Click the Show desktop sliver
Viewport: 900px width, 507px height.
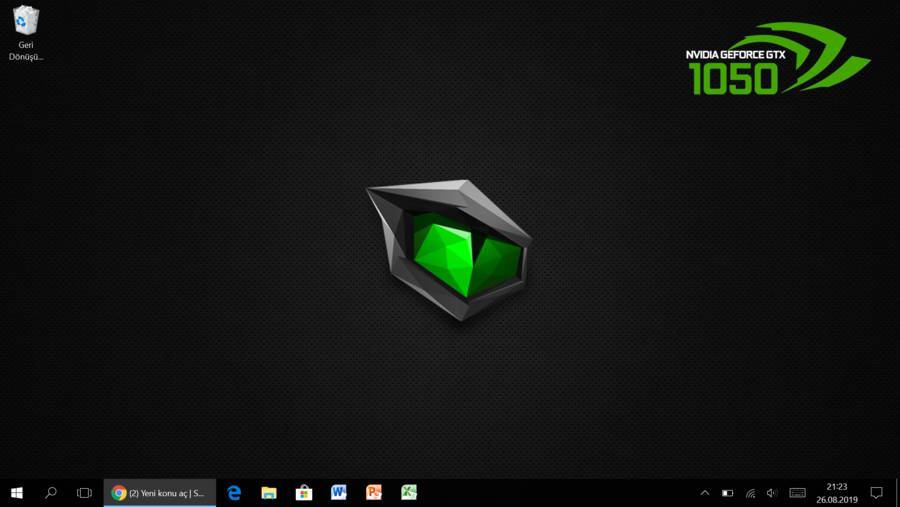pyautogui.click(x=897, y=493)
